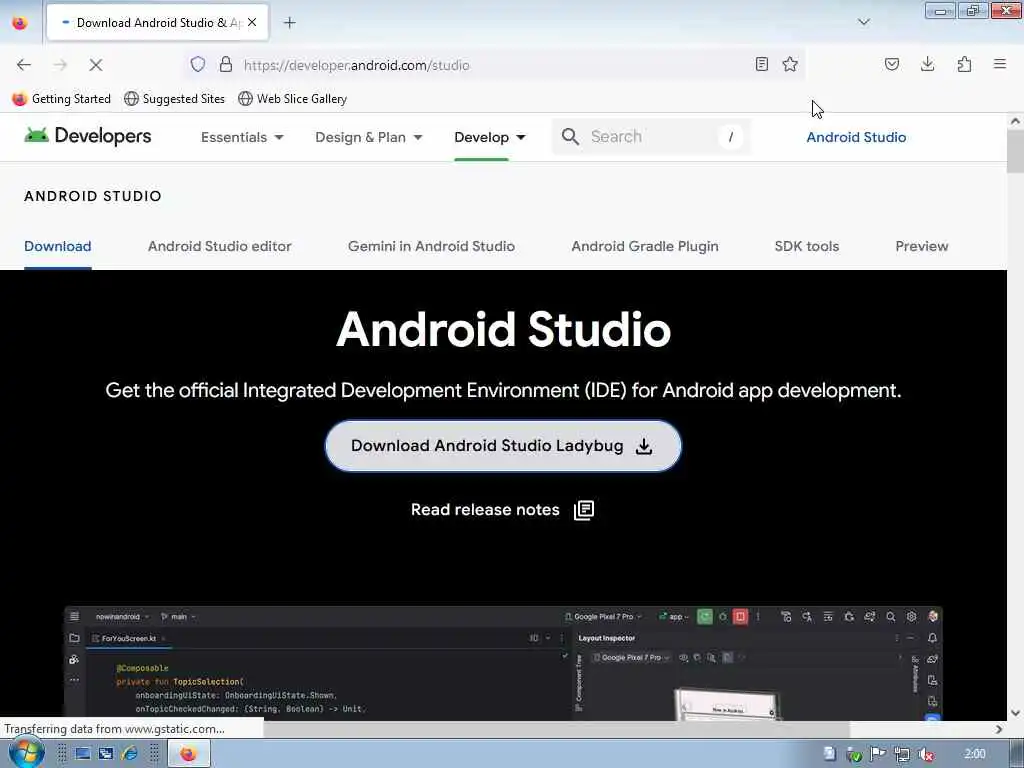Click into the site Search field
The image size is (1024, 768).
[651, 136]
